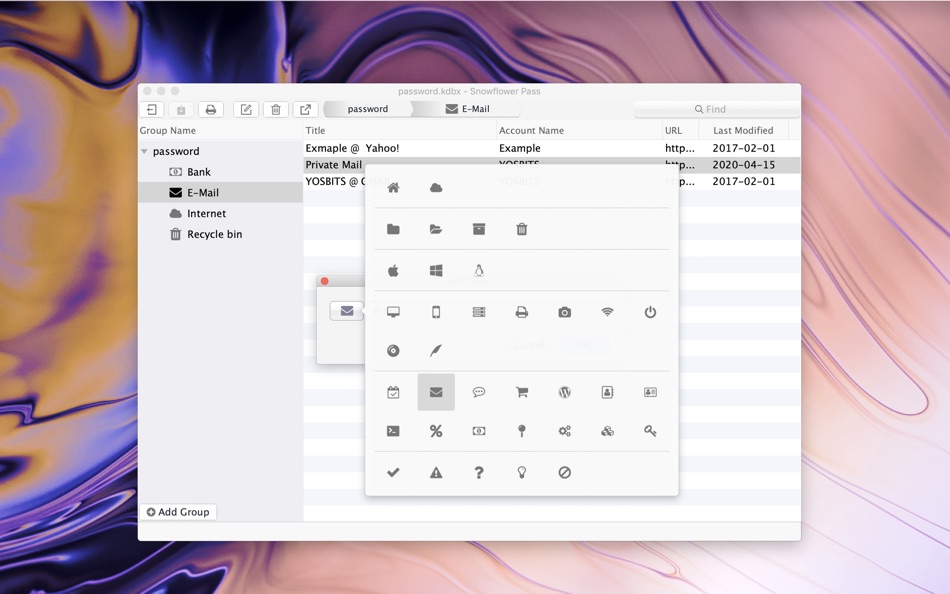This screenshot has width=950, height=594.
Task: Select the light bulb icon
Action: [522, 472]
